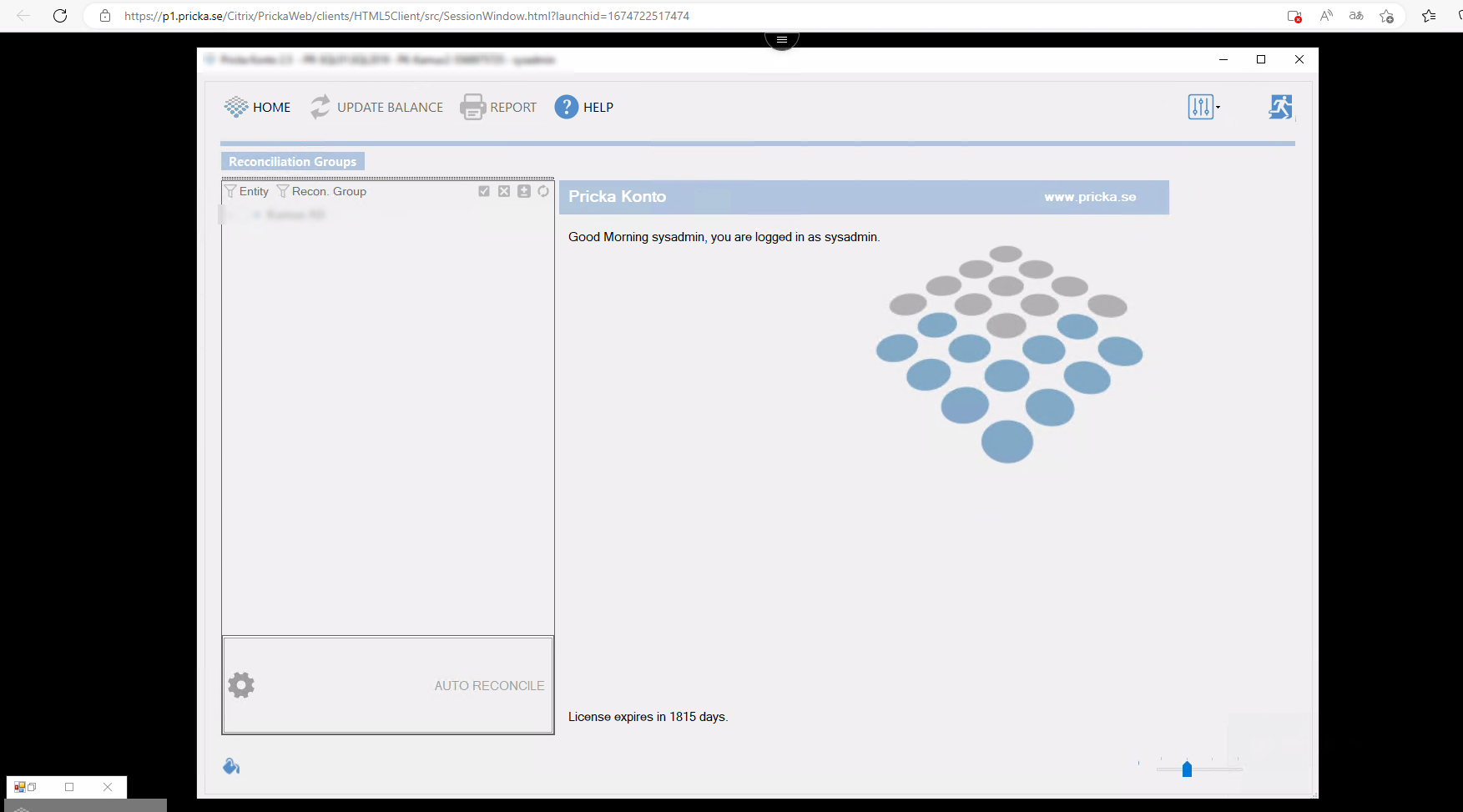The height and width of the screenshot is (812, 1463).
Task: Add this page to favorites
Action: click(1387, 16)
